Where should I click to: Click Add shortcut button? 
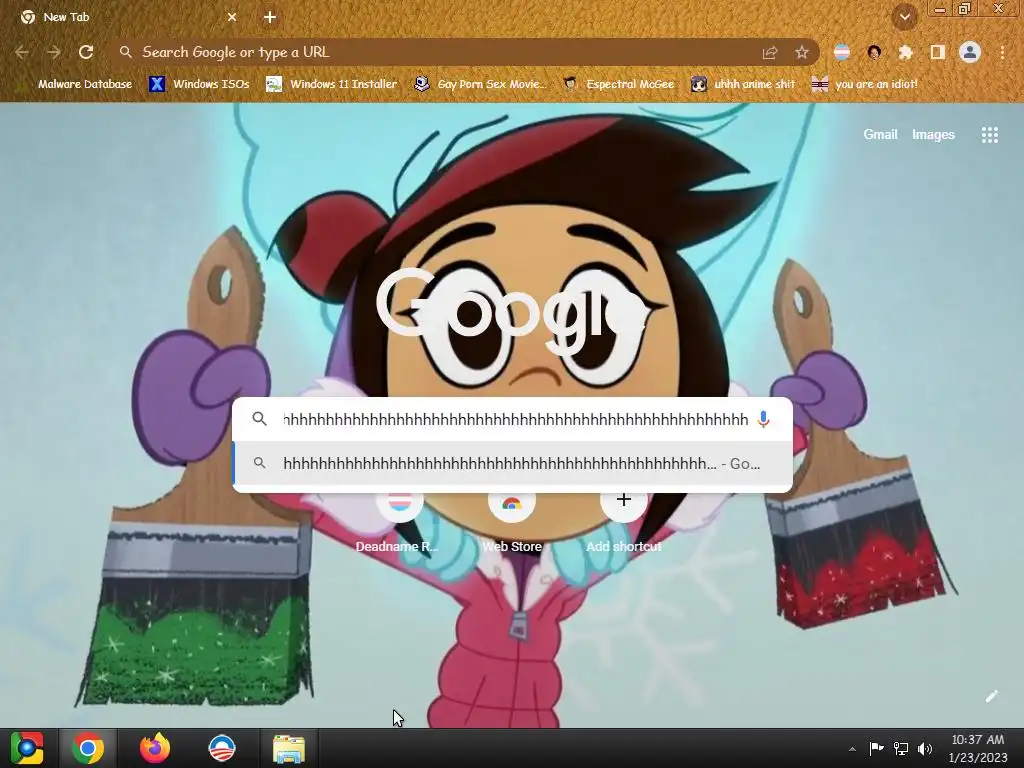click(x=624, y=522)
